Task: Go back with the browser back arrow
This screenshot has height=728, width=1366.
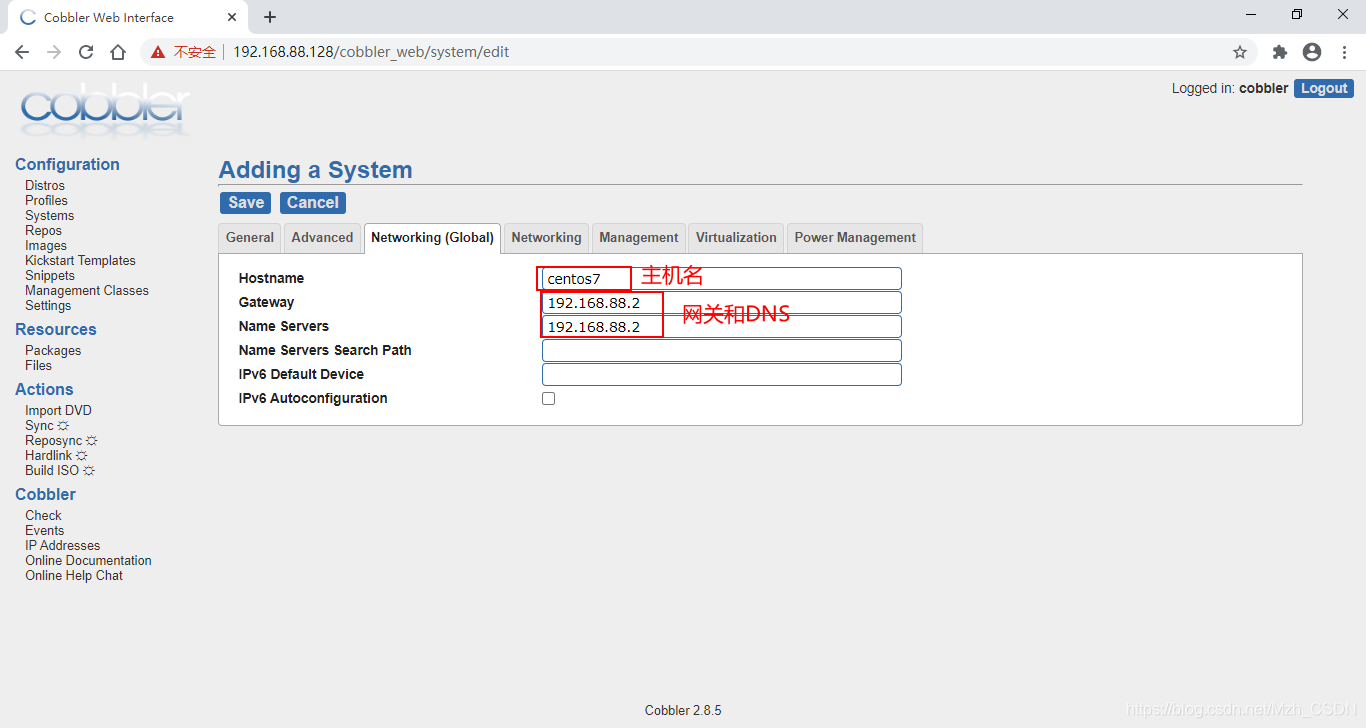Action: point(22,52)
